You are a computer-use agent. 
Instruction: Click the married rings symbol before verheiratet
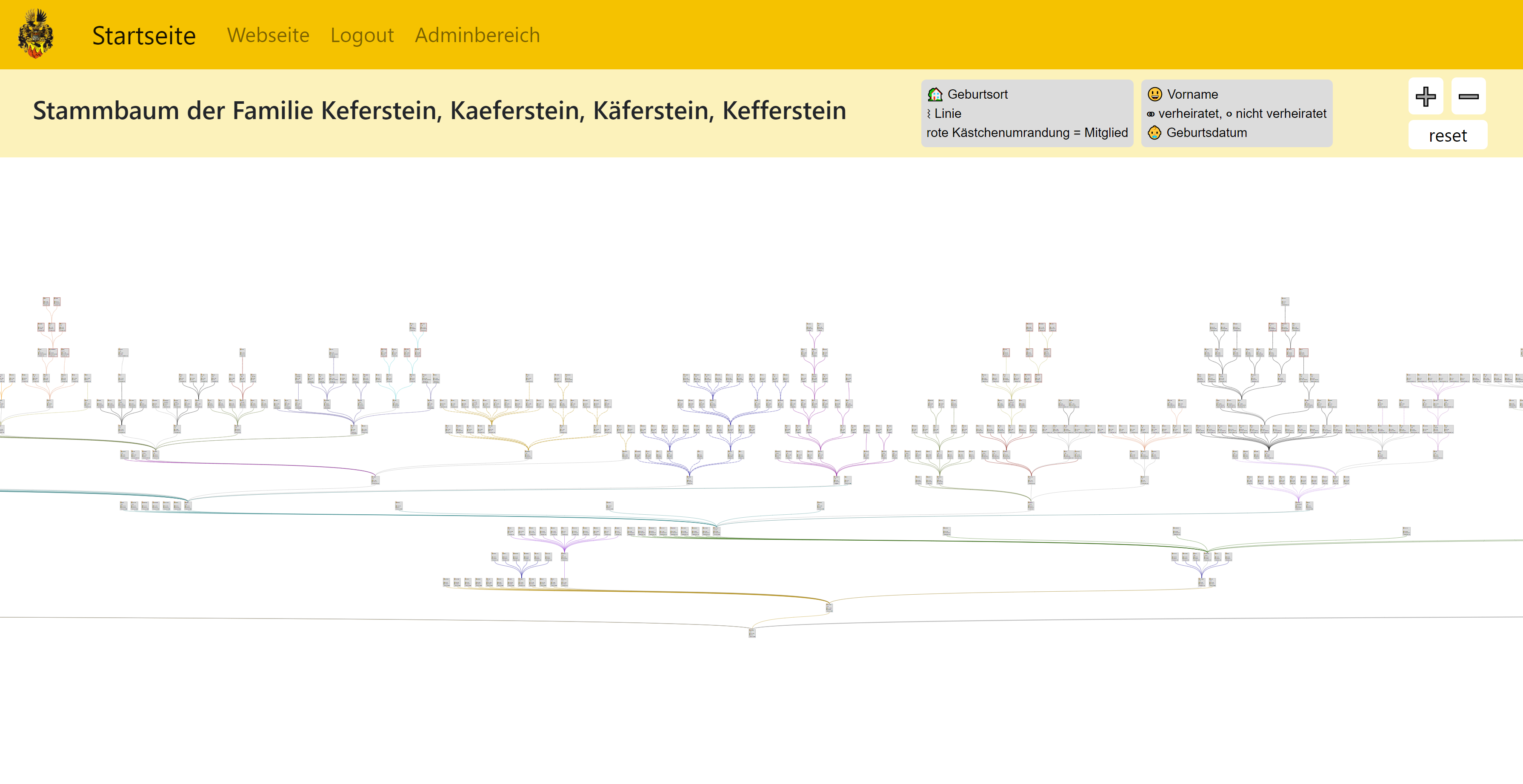point(1151,114)
